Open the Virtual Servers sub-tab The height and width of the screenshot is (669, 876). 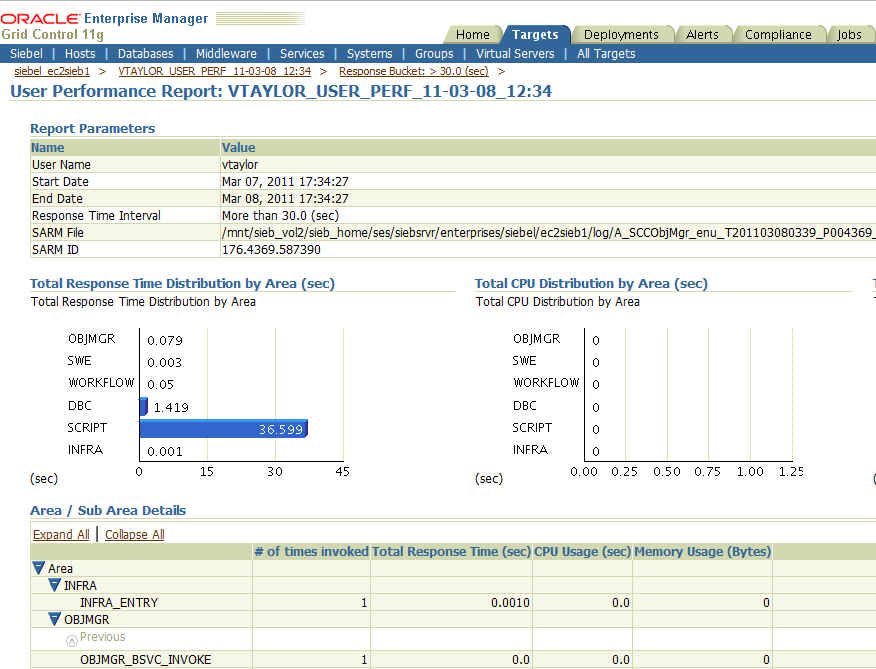[515, 54]
